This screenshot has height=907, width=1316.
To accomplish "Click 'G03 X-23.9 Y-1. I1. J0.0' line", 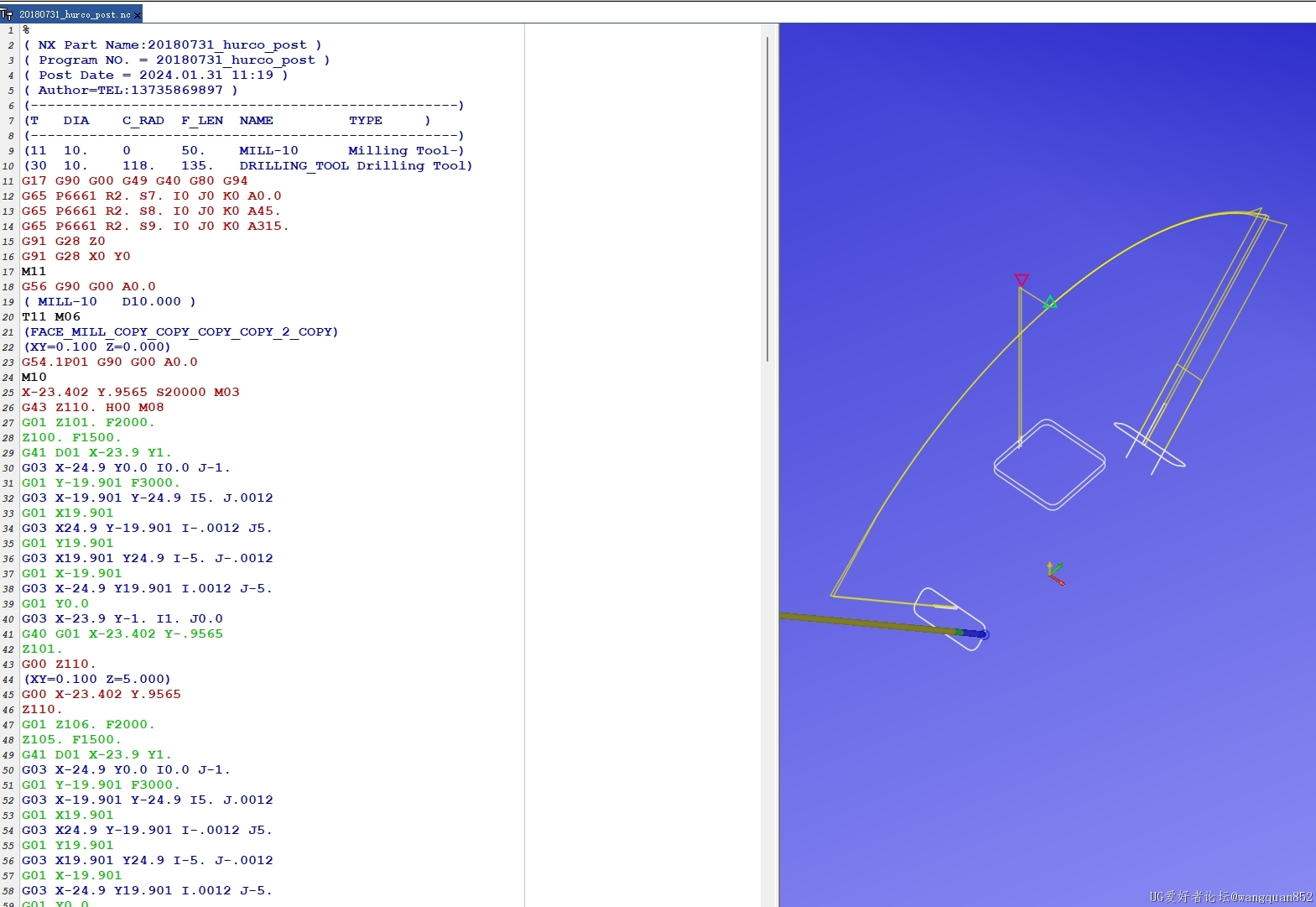I will [122, 619].
